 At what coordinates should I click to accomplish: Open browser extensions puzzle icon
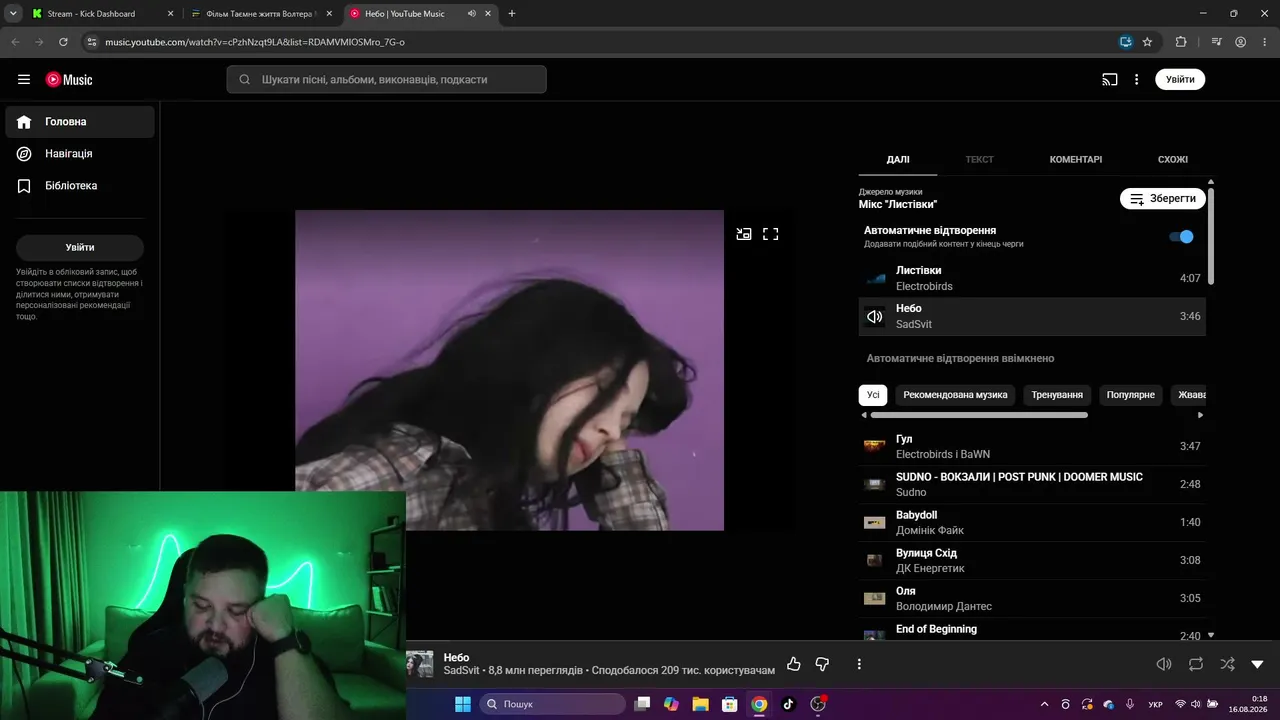point(1181,42)
